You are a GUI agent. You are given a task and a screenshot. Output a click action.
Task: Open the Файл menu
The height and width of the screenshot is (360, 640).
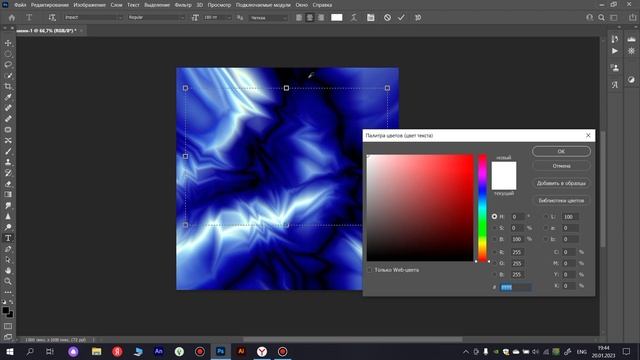coord(20,5)
